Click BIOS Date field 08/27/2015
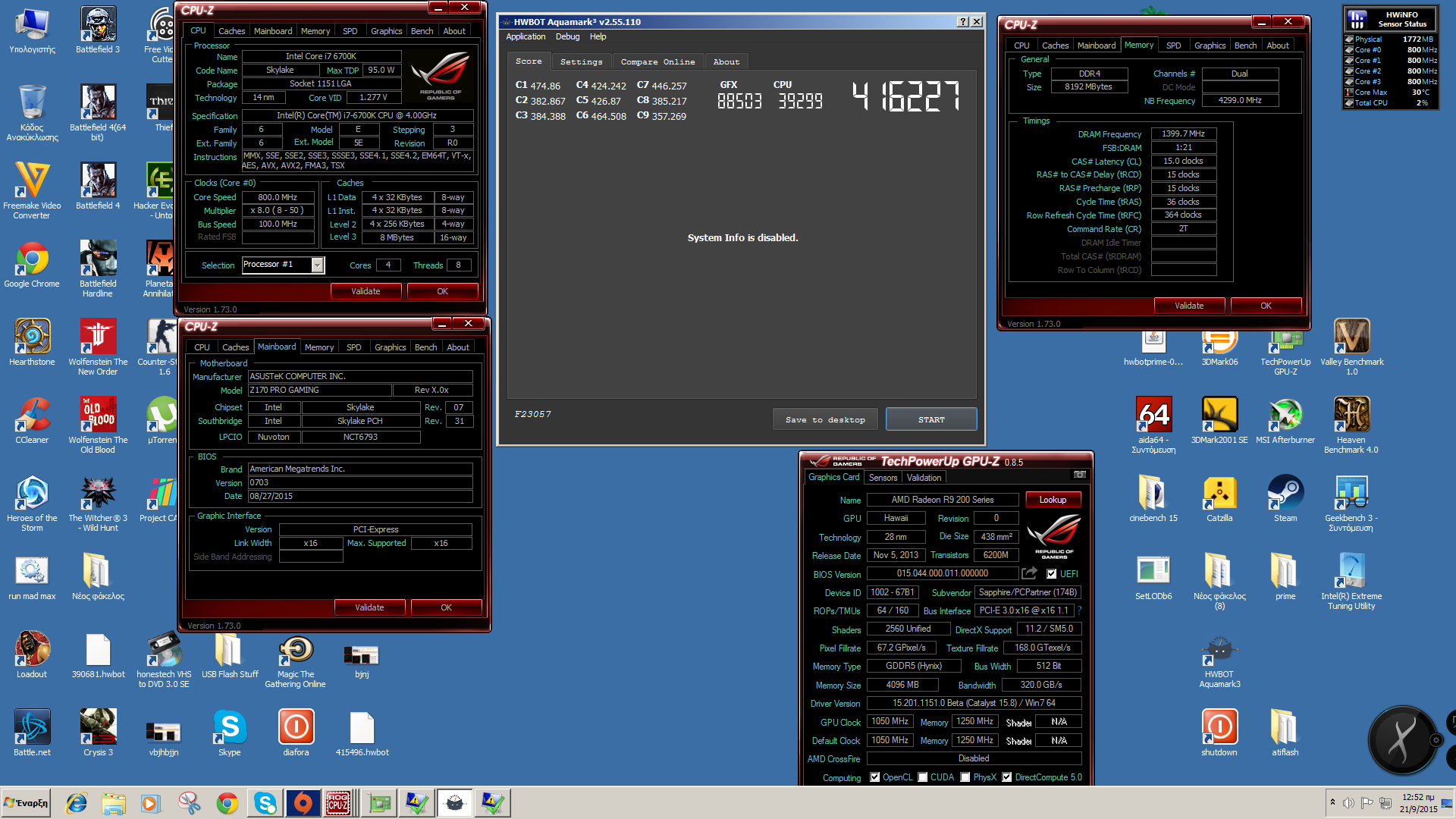 pyautogui.click(x=360, y=496)
